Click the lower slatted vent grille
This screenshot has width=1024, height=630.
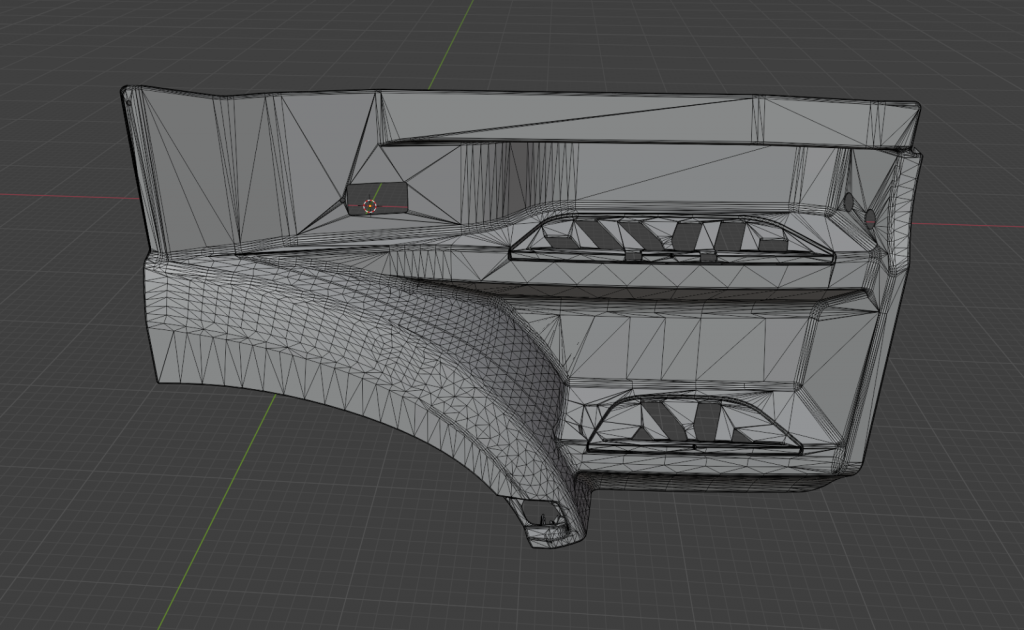pyautogui.click(x=694, y=423)
